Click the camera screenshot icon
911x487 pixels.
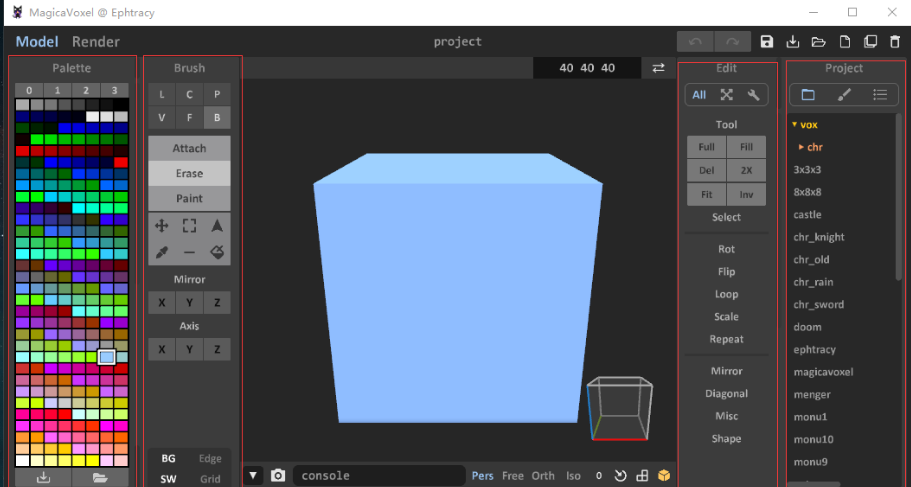point(278,476)
